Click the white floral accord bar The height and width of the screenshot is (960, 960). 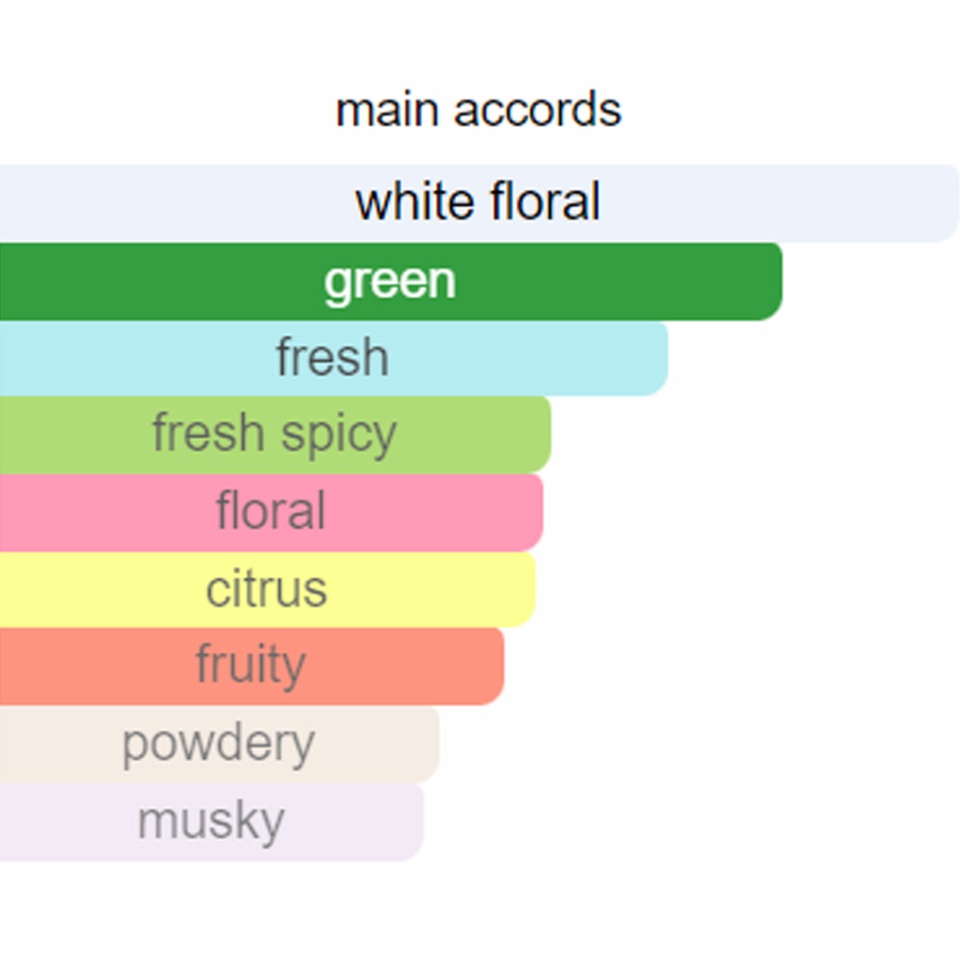pos(479,203)
